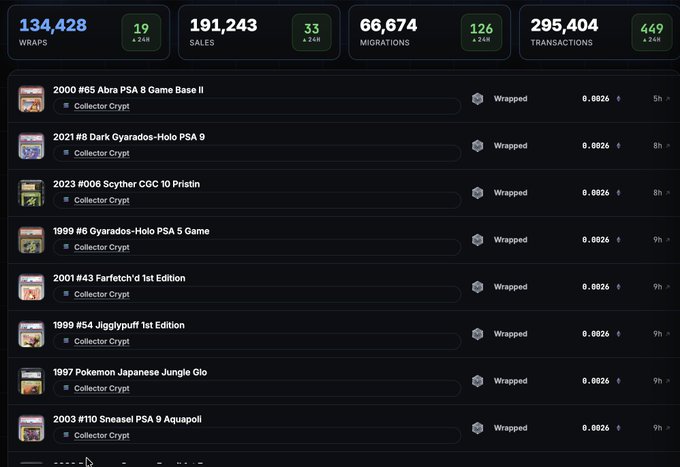Open the 1997 Japanese Jungle card thumbnail

[31, 381]
